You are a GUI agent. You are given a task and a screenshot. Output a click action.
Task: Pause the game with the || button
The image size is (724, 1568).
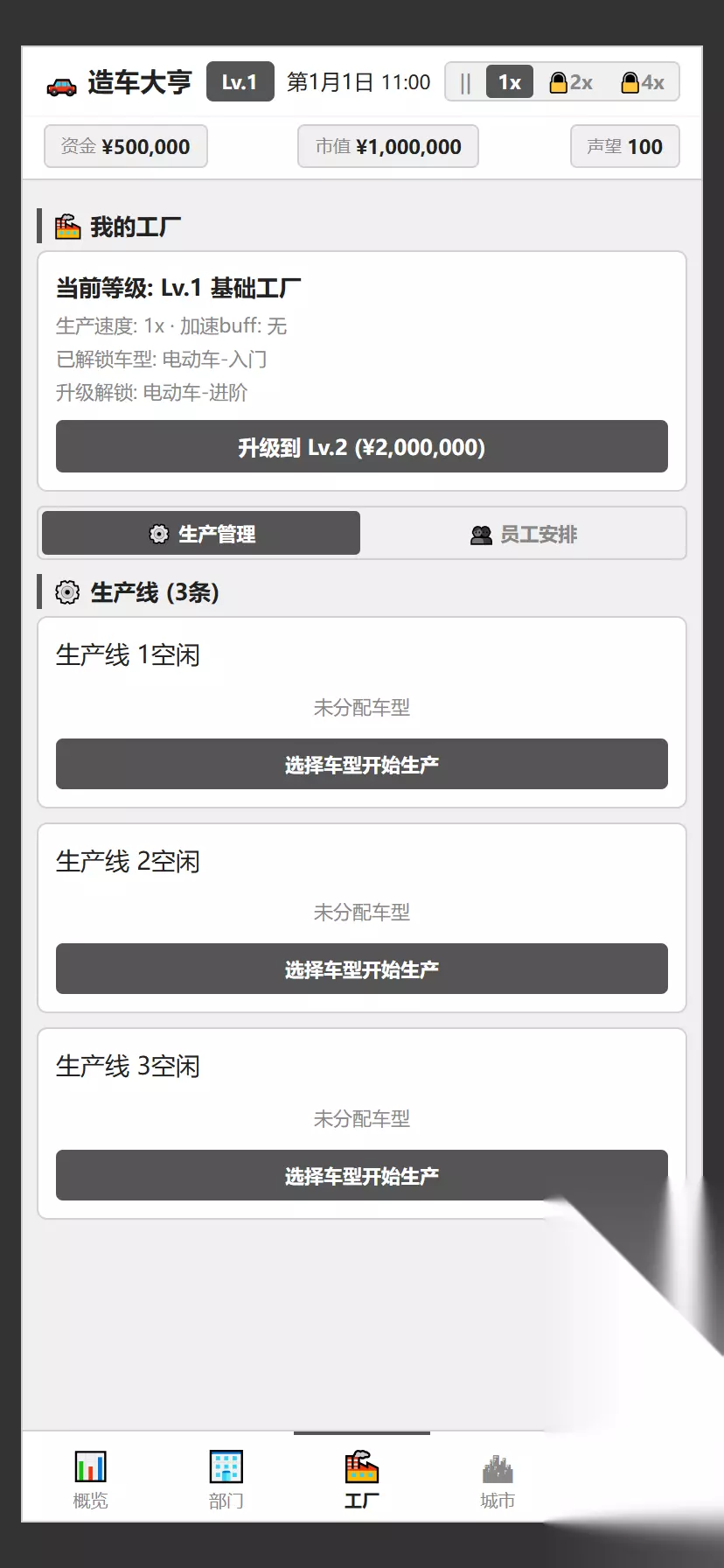[465, 82]
